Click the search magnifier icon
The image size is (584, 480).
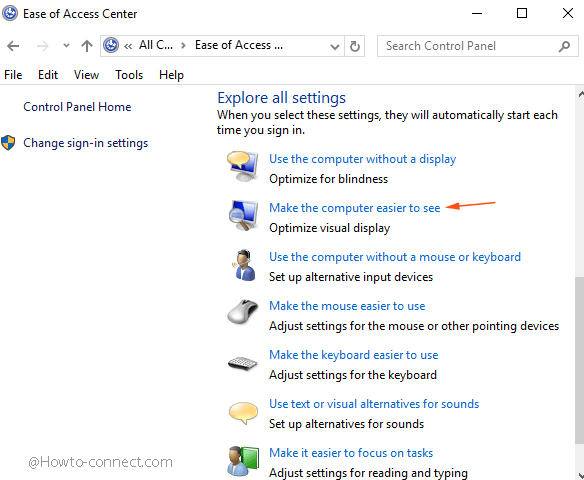pos(564,46)
